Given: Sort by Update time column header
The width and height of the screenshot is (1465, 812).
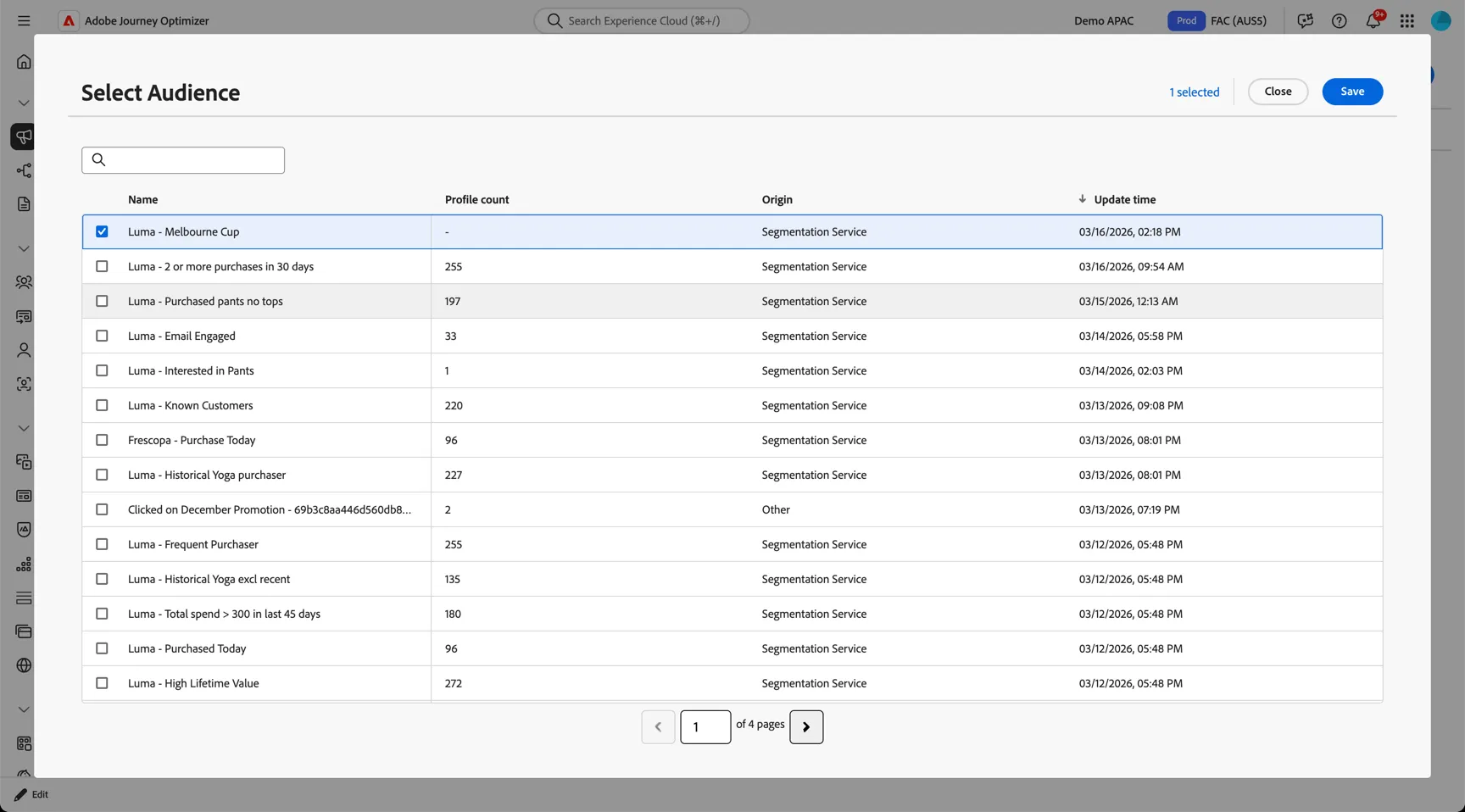Looking at the screenshot, I should [1124, 200].
